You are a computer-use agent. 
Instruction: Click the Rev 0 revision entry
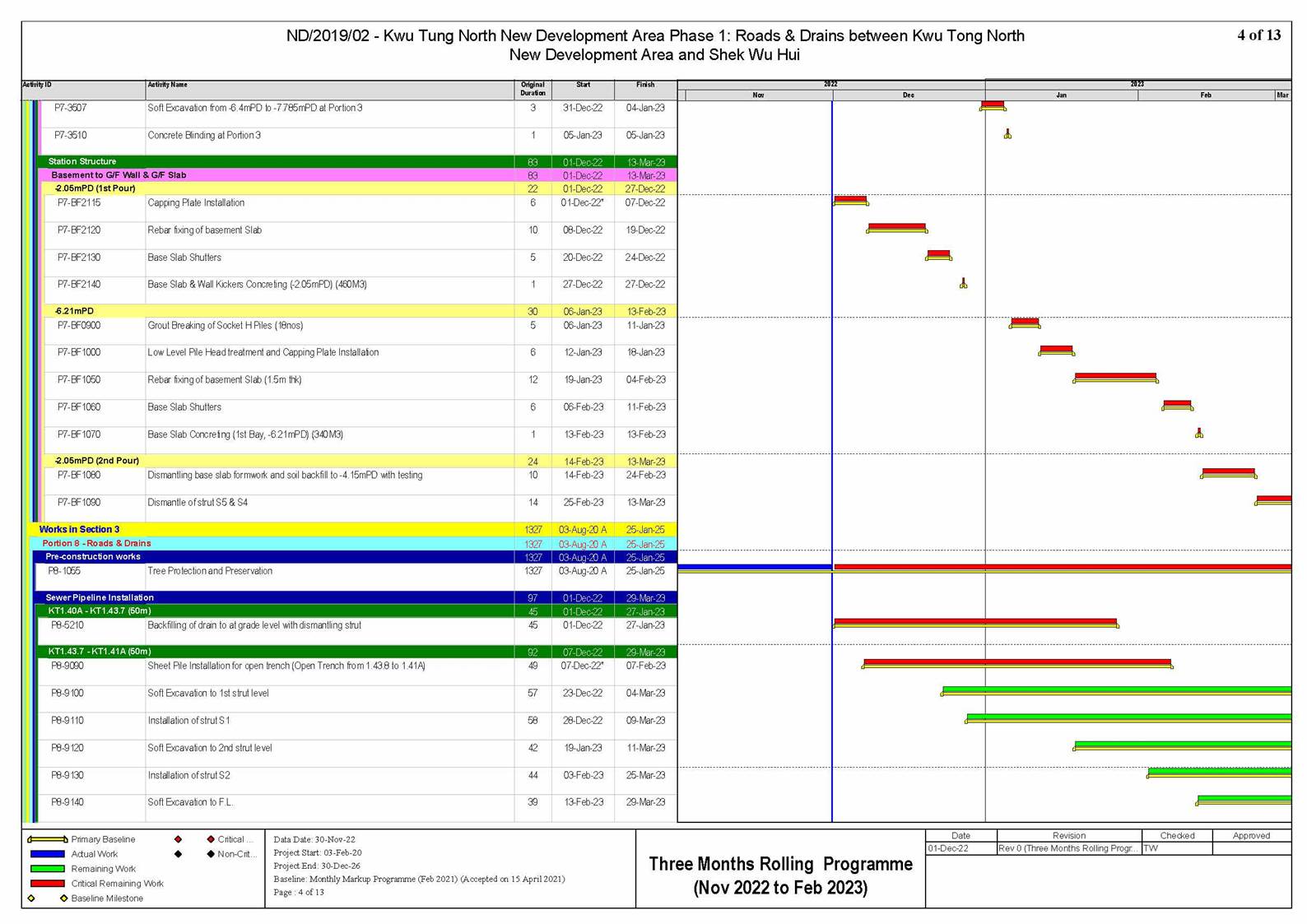point(1067,848)
